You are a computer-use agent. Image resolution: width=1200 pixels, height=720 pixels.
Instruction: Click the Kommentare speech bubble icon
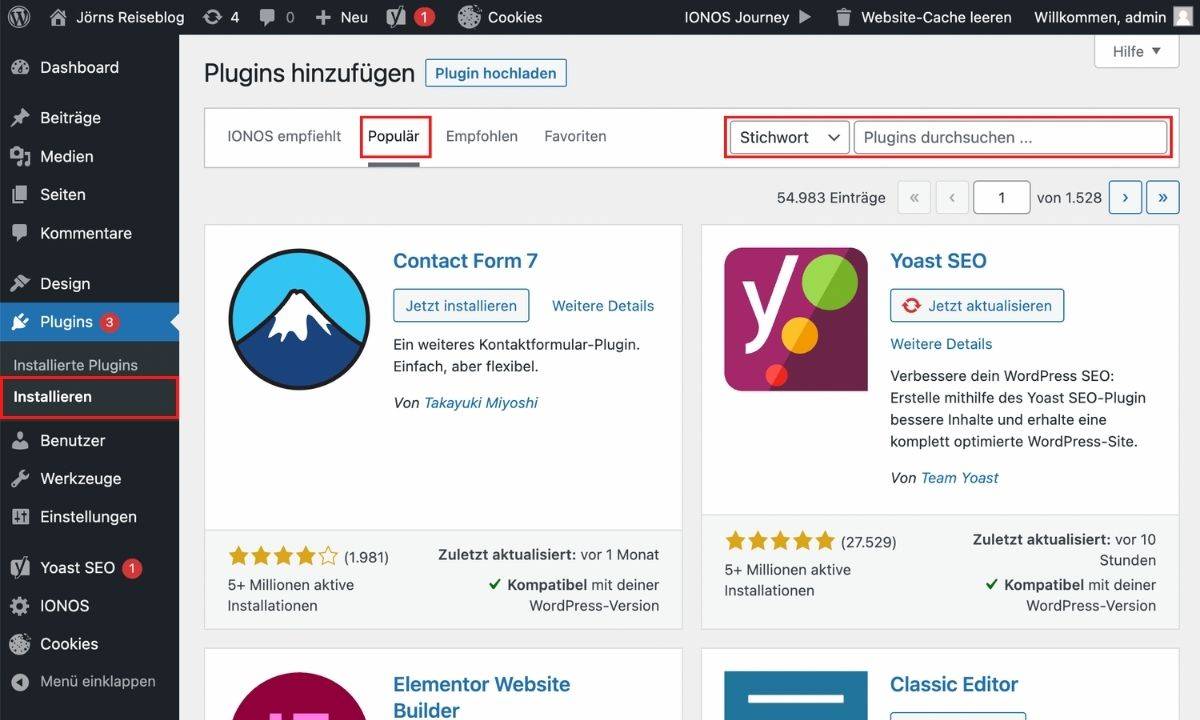(20, 233)
